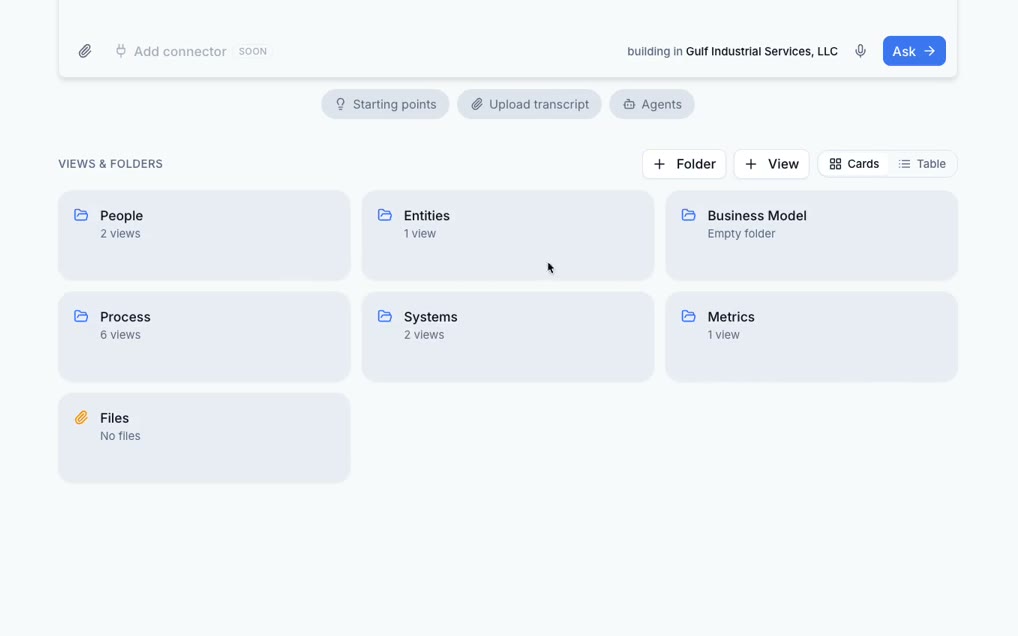The height and width of the screenshot is (636, 1018).
Task: Click the list icon for Table layout
Action: coord(904,164)
